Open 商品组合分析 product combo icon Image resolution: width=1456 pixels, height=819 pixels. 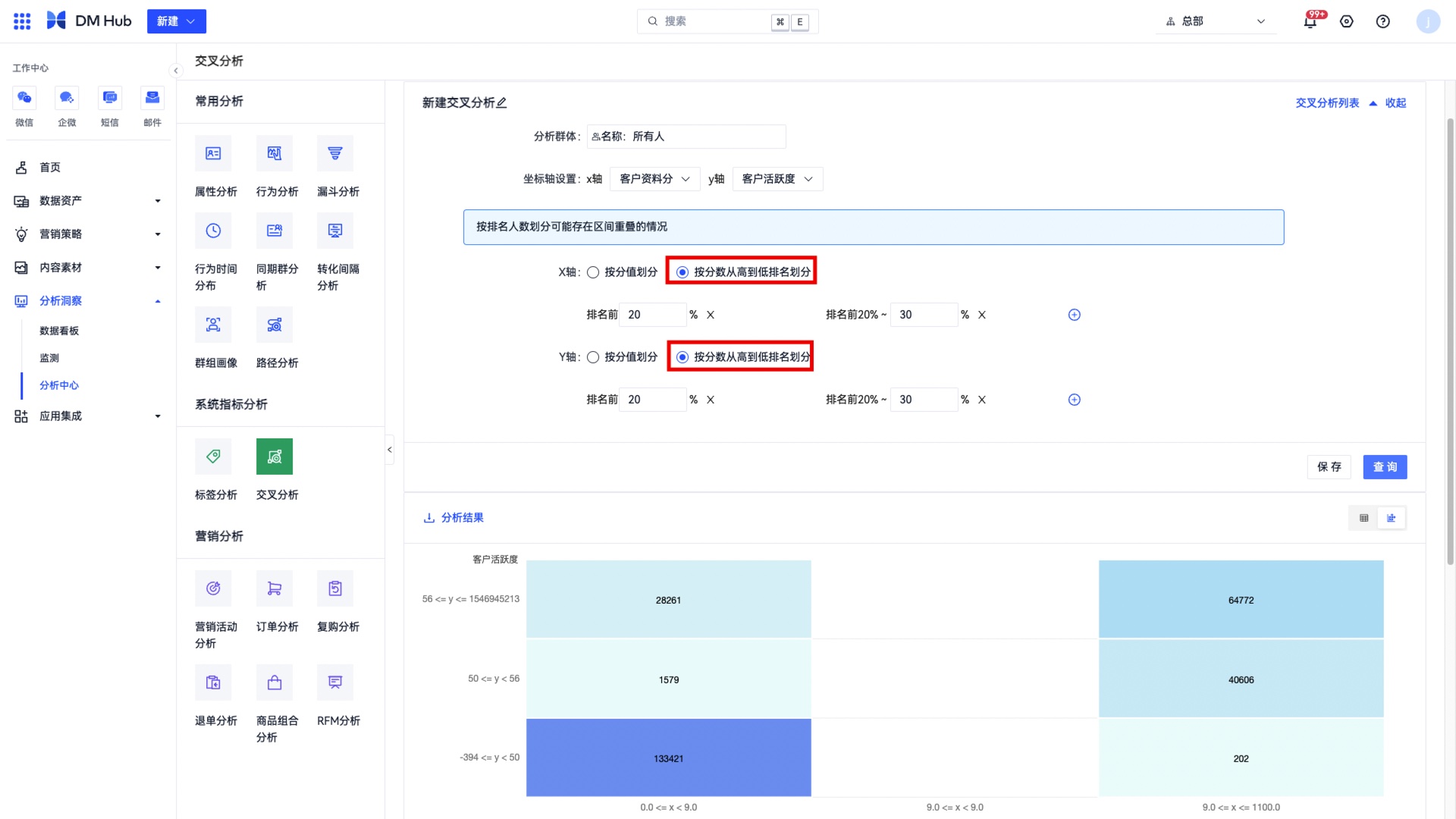tap(275, 682)
